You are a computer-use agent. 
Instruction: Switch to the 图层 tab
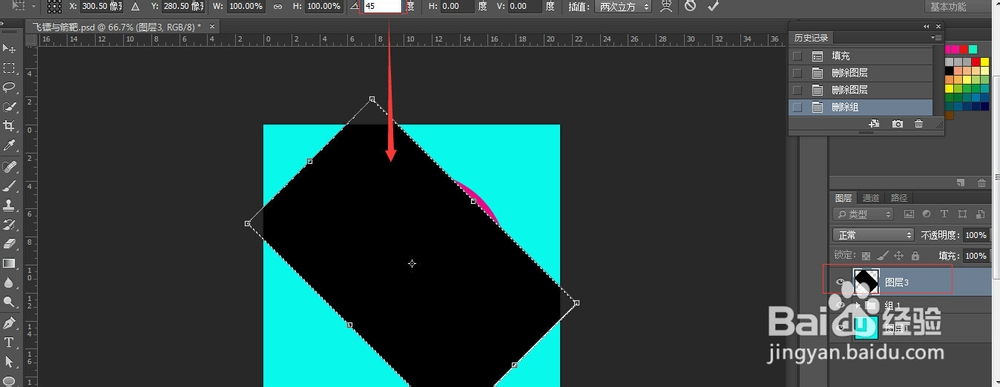[844, 198]
